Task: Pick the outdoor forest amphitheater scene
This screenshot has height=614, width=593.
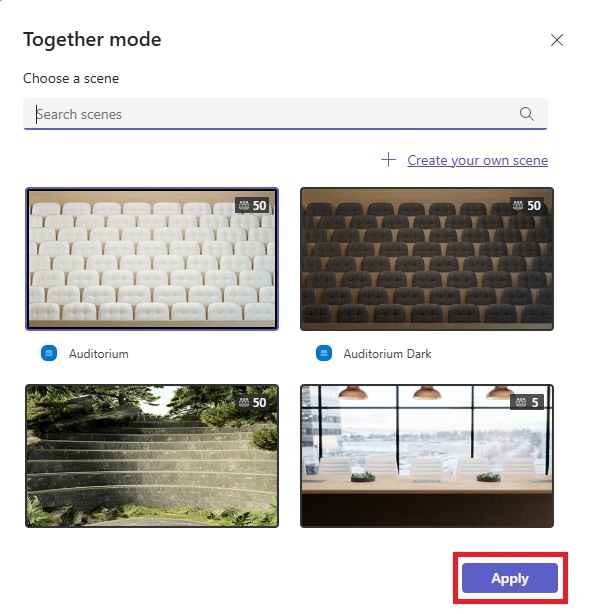Action: pos(152,456)
